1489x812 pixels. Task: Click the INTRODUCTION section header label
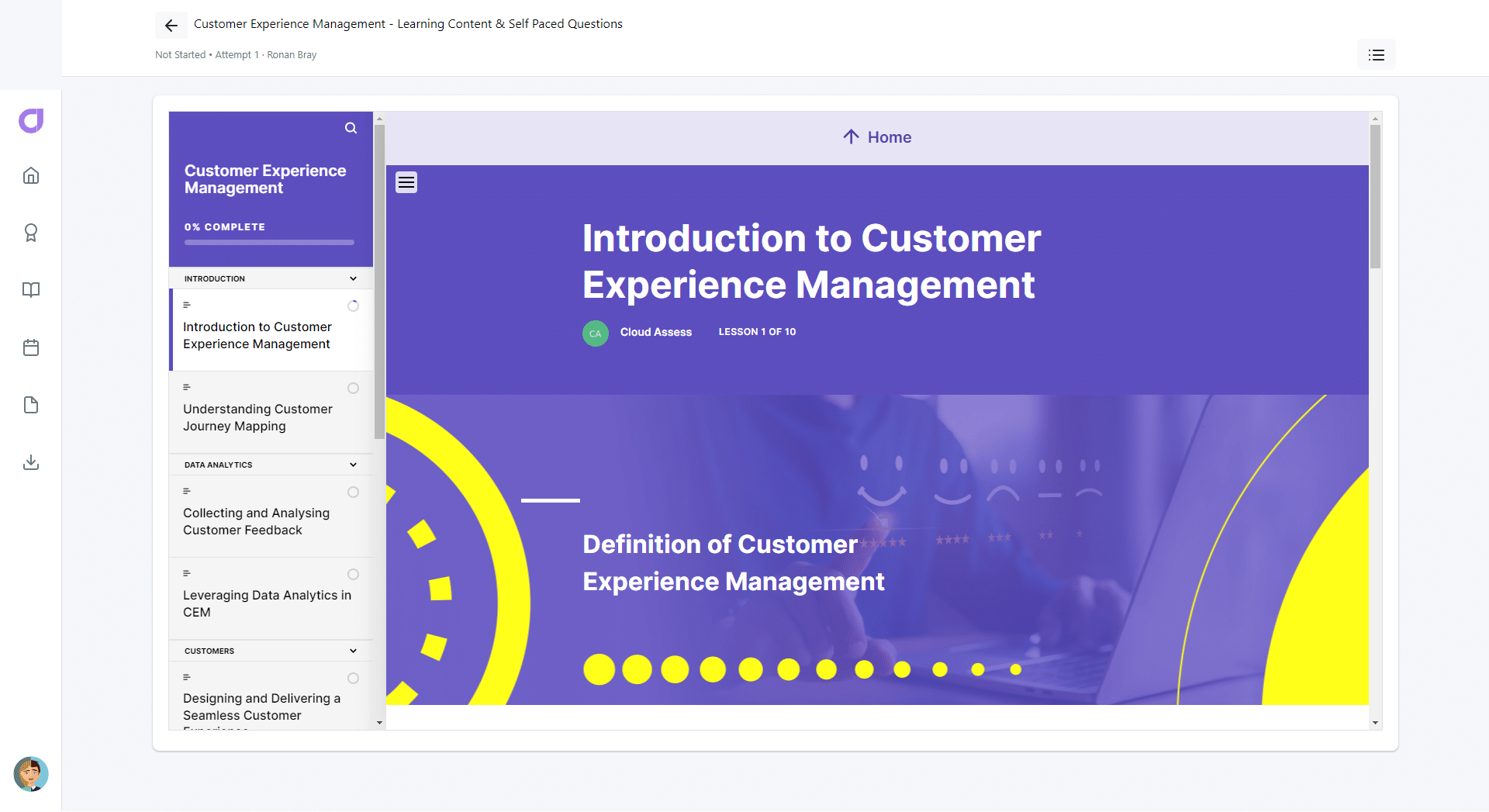[x=215, y=279]
